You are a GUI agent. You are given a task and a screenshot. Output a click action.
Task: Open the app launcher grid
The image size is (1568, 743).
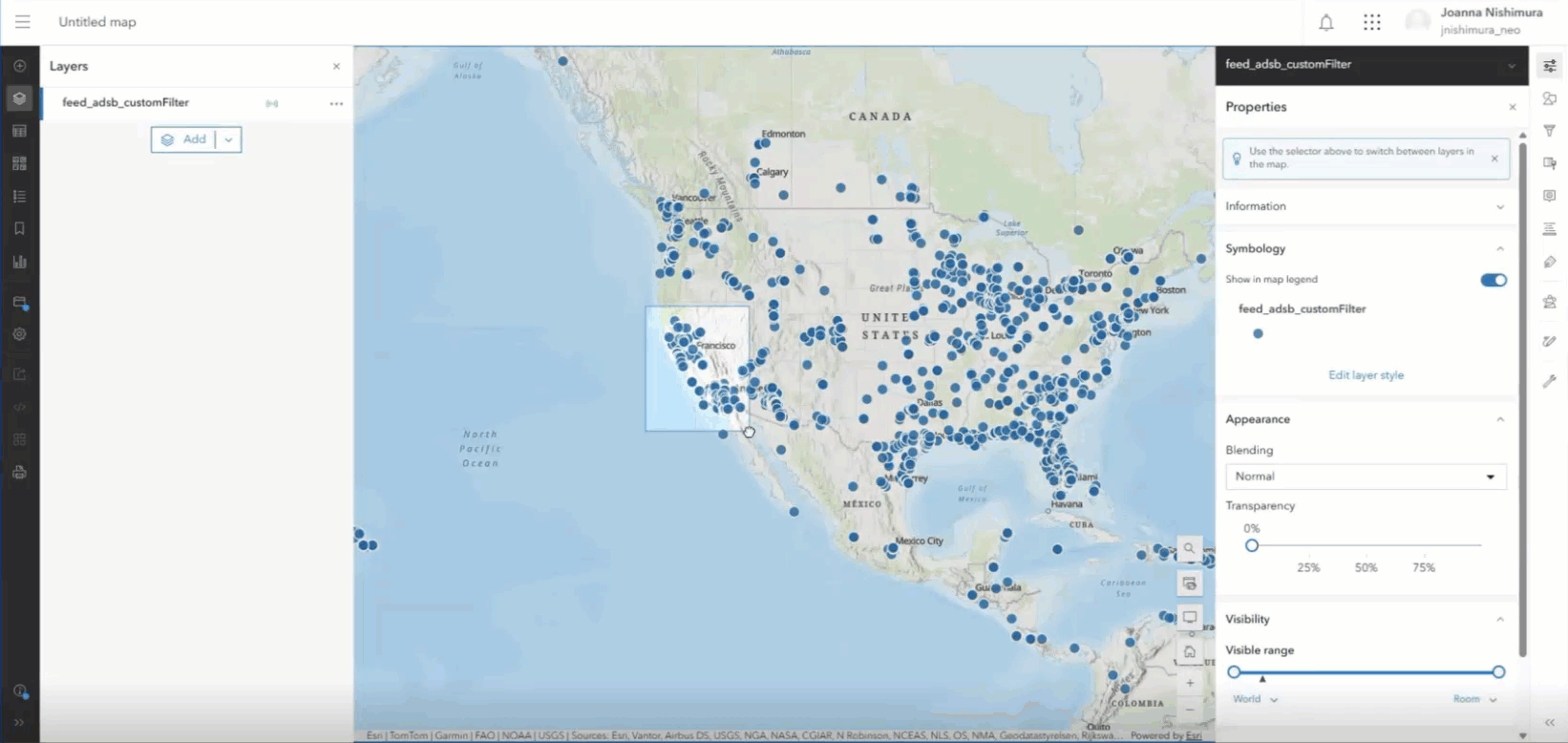[x=1372, y=22]
